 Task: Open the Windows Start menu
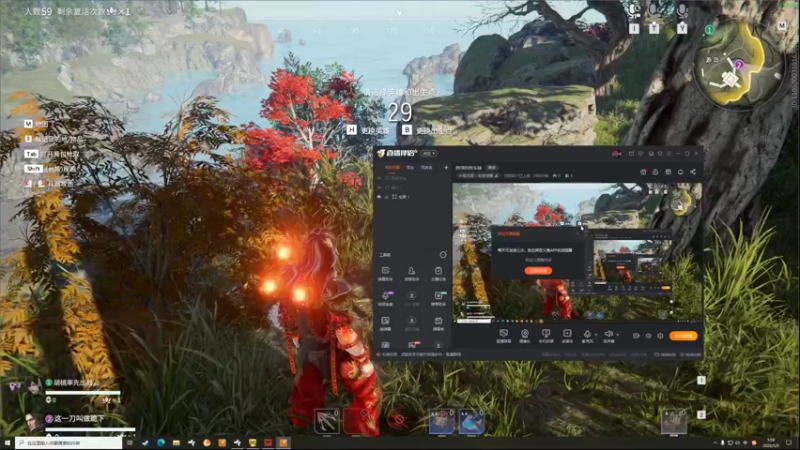point(7,443)
